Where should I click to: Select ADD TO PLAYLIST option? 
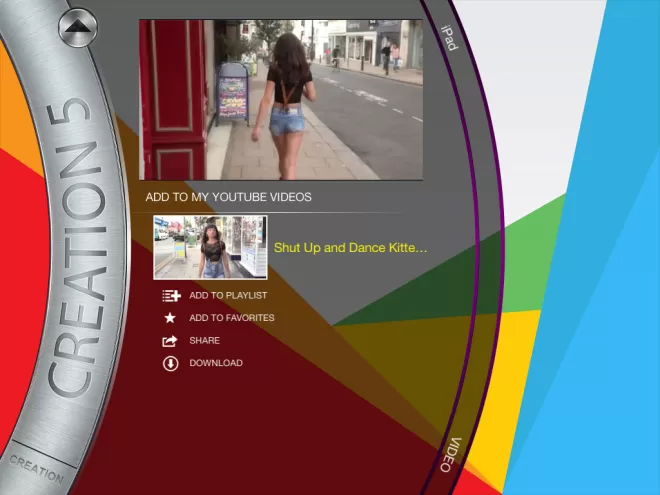[x=228, y=295]
